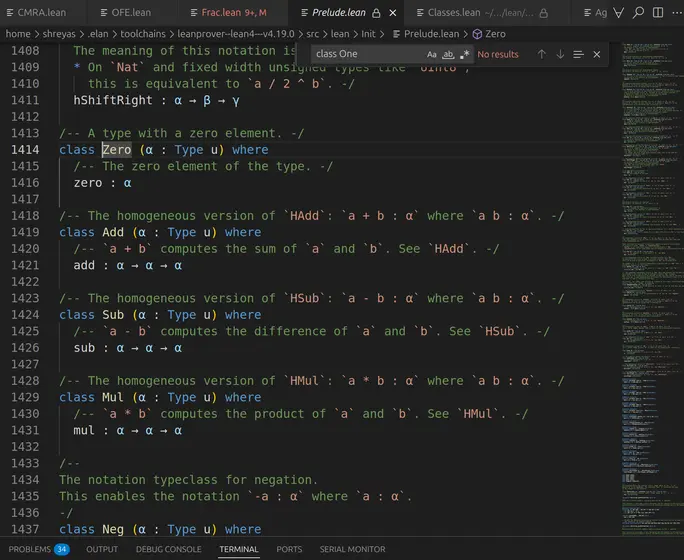Image resolution: width=684 pixels, height=560 pixels.
Task: Toggle Match Whole Word in find
Action: click(x=448, y=54)
